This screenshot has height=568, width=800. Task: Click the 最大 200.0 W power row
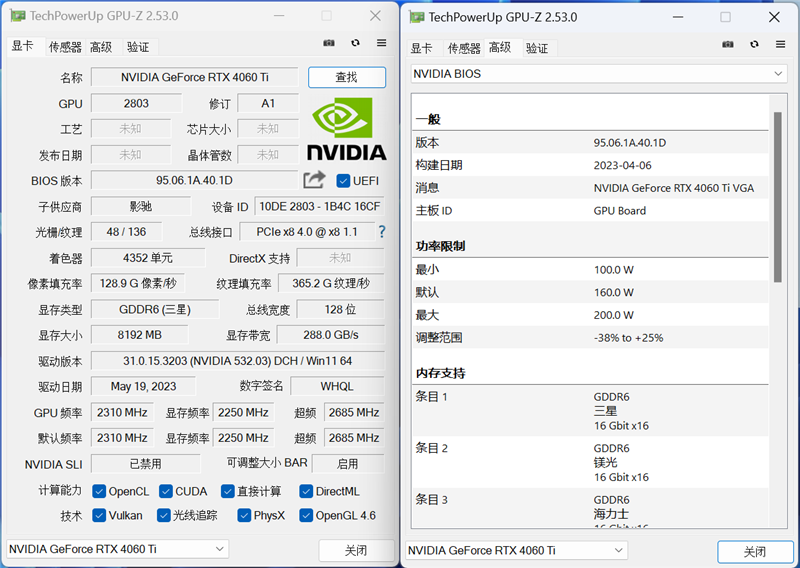(x=590, y=315)
